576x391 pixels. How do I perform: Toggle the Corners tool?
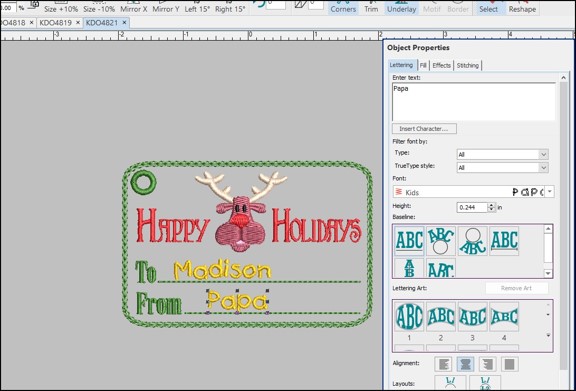(x=343, y=7)
